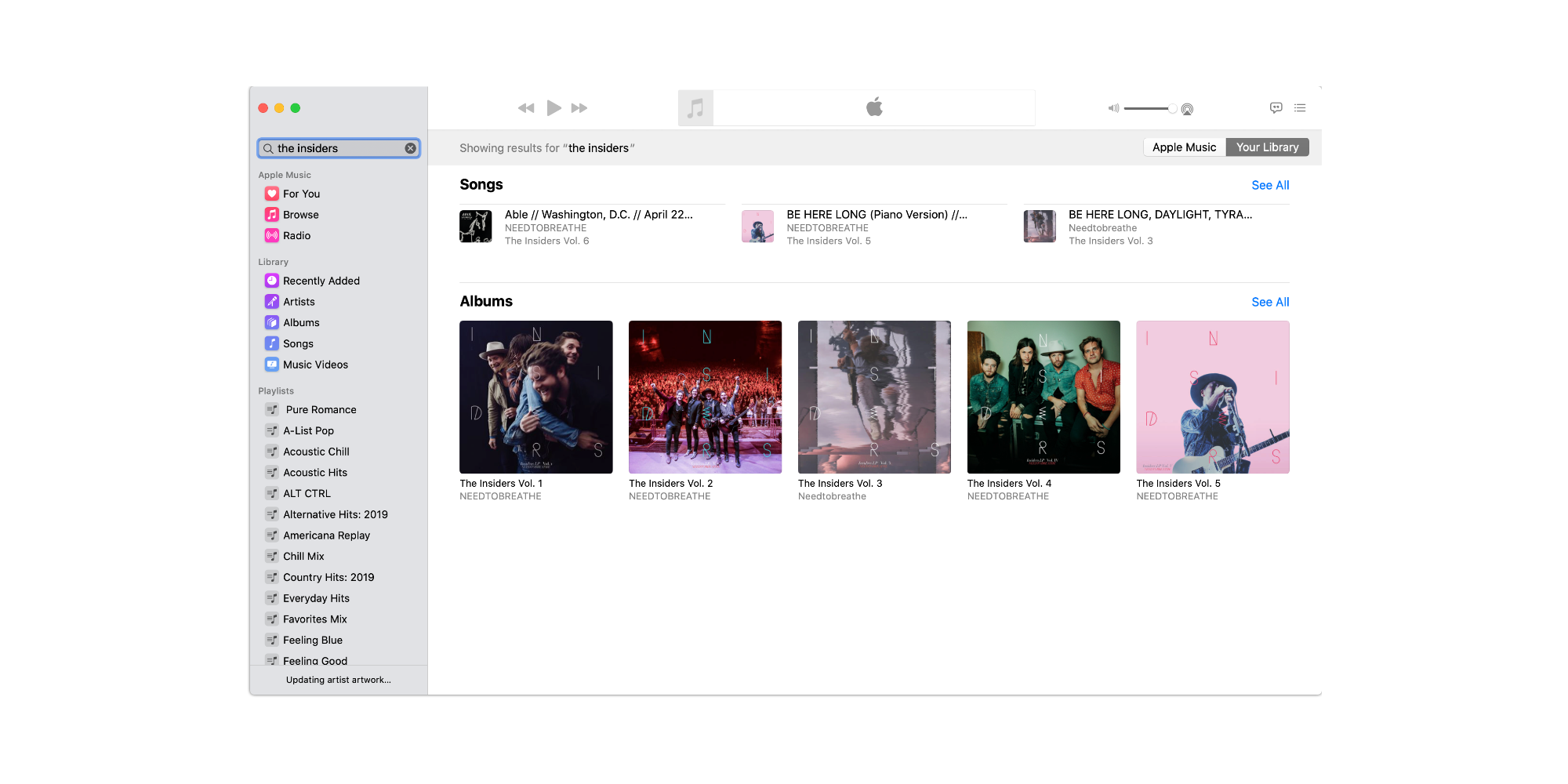Click the rewind previous track button
This screenshot has height=784, width=1568.
[526, 108]
